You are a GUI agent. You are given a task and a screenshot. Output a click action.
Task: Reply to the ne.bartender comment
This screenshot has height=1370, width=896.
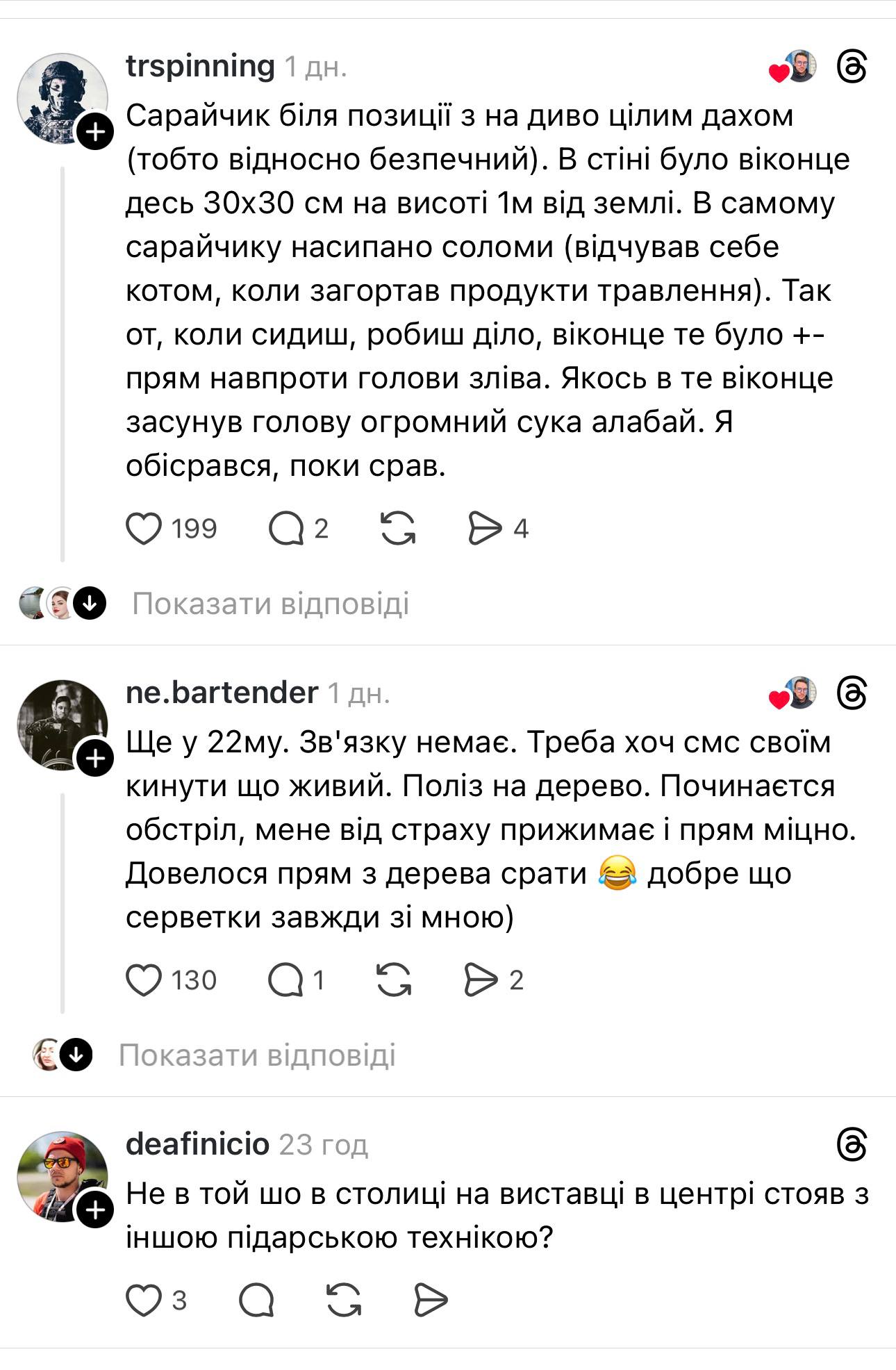[x=285, y=980]
